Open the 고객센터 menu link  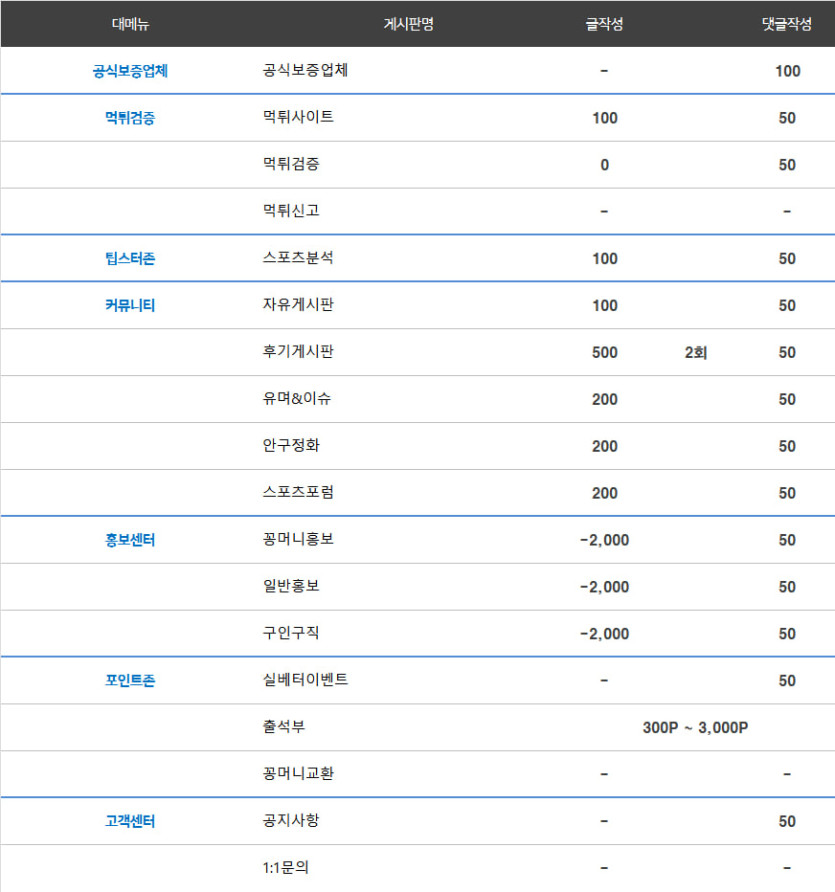130,822
